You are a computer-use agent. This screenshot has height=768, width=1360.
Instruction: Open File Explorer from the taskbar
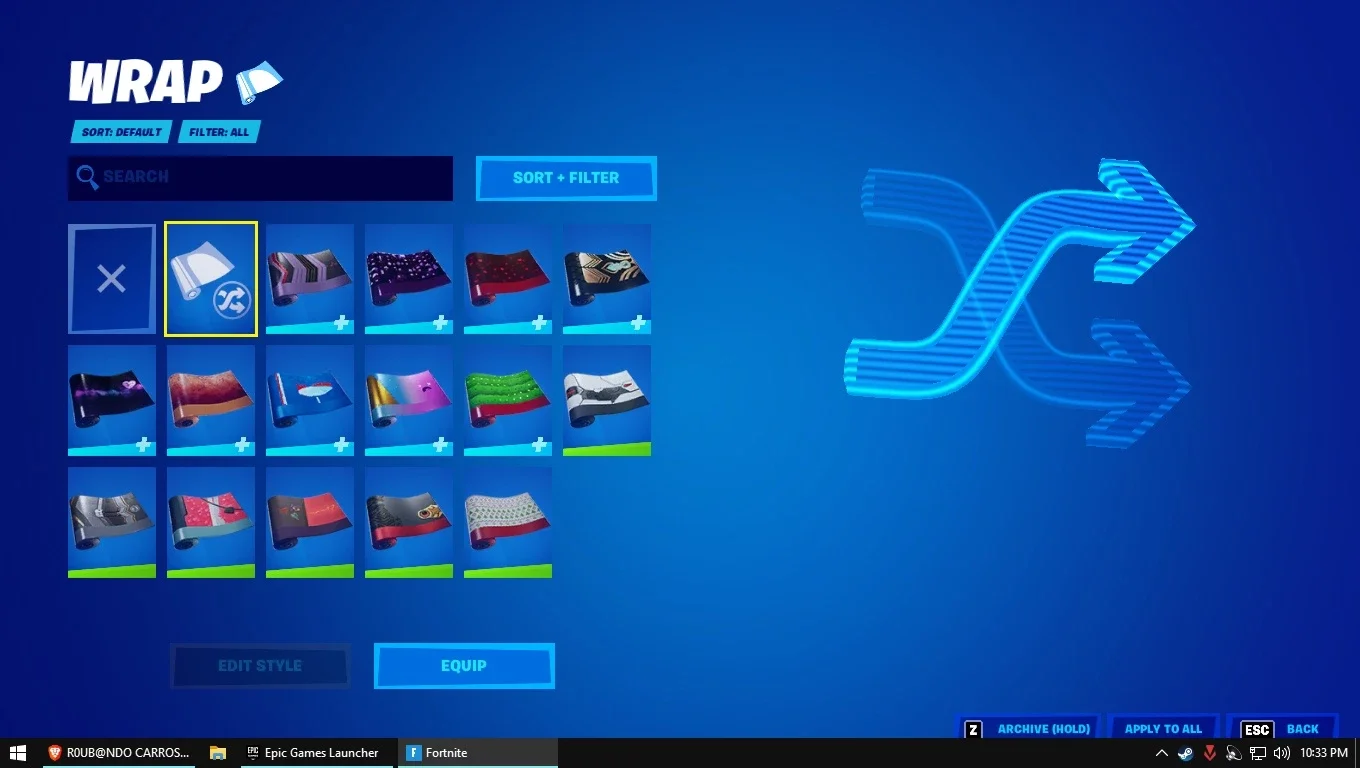click(x=218, y=753)
